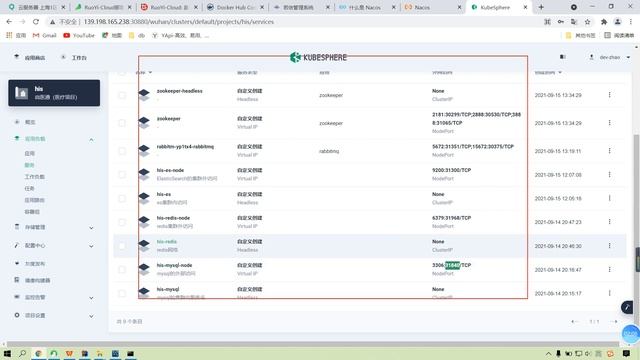640x360 pixels.
Task: Open the dev-zhao user dropdown
Action: [x=609, y=58]
